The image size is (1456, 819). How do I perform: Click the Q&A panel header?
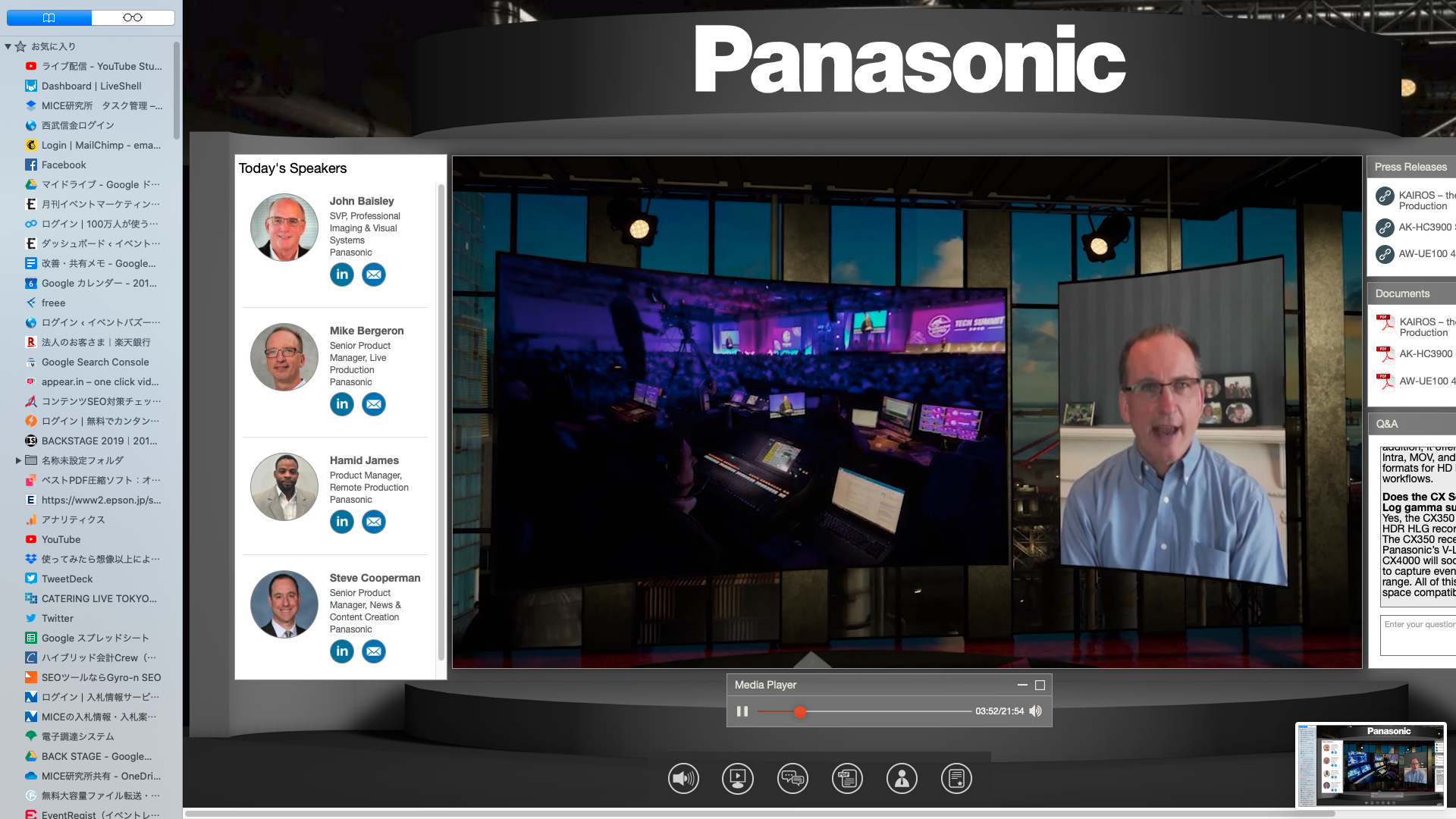(1411, 424)
